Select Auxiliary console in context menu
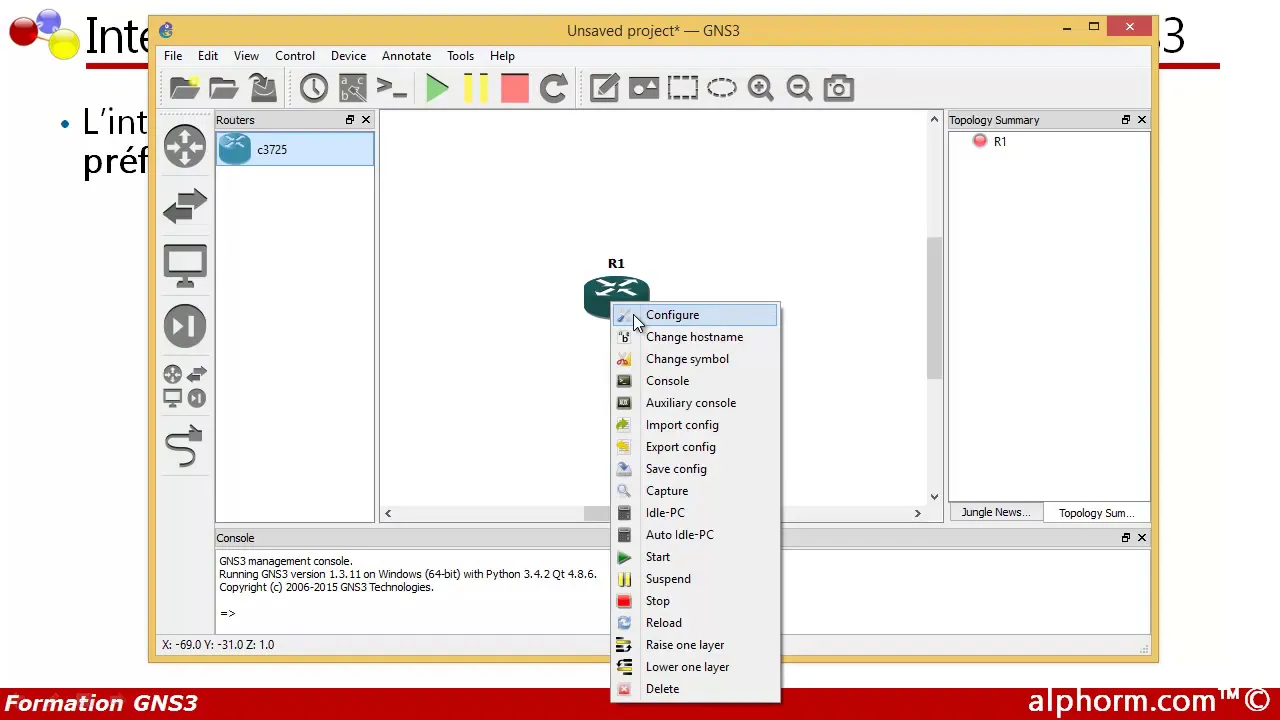The width and height of the screenshot is (1280, 720). click(x=695, y=403)
